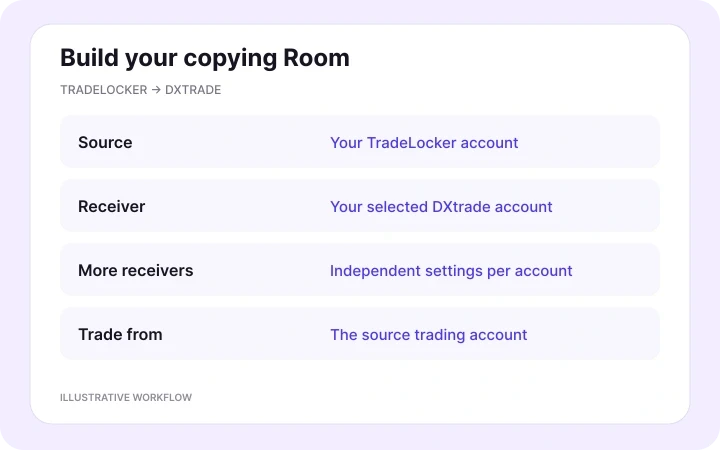Click the 'ILLUSTRATIVE WORKFLOW' caption
720x450 pixels.
point(126,397)
